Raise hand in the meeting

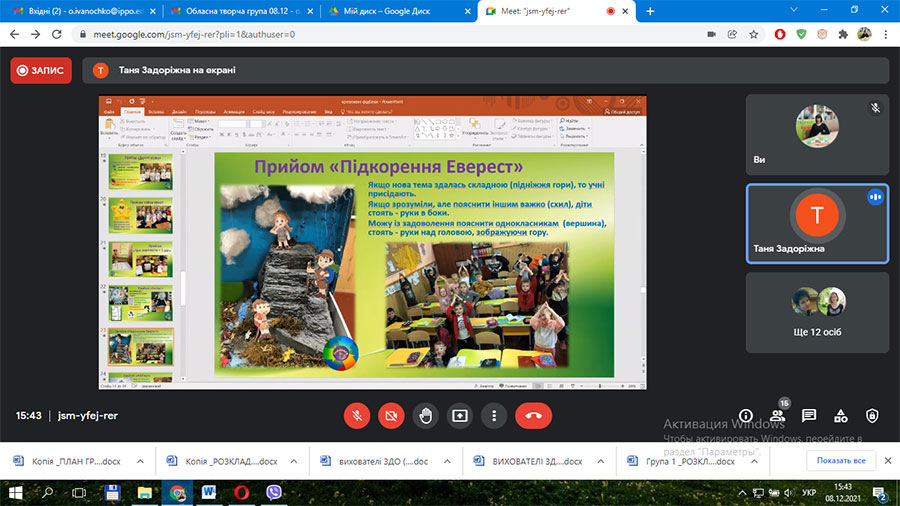425,415
